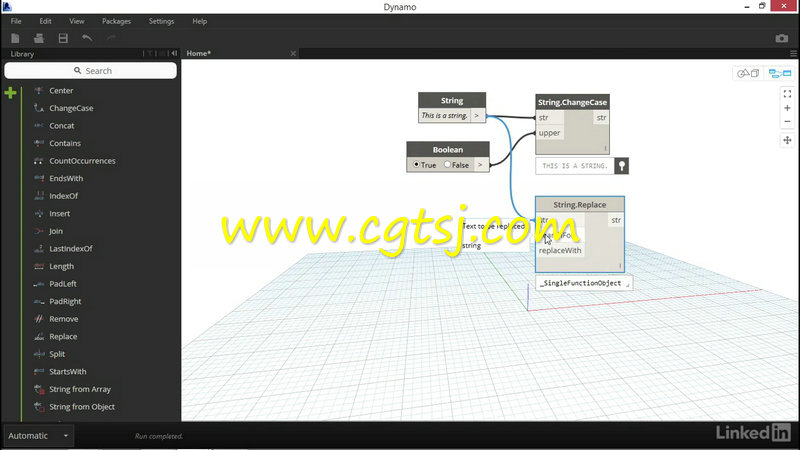Click String.ChangeCase 'str' input port
The image size is (800, 450).
(550, 118)
